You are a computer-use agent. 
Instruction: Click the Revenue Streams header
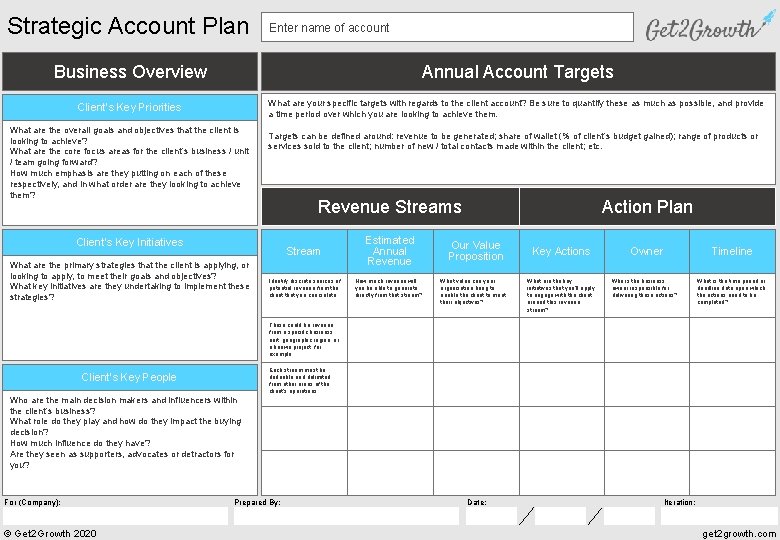point(390,206)
